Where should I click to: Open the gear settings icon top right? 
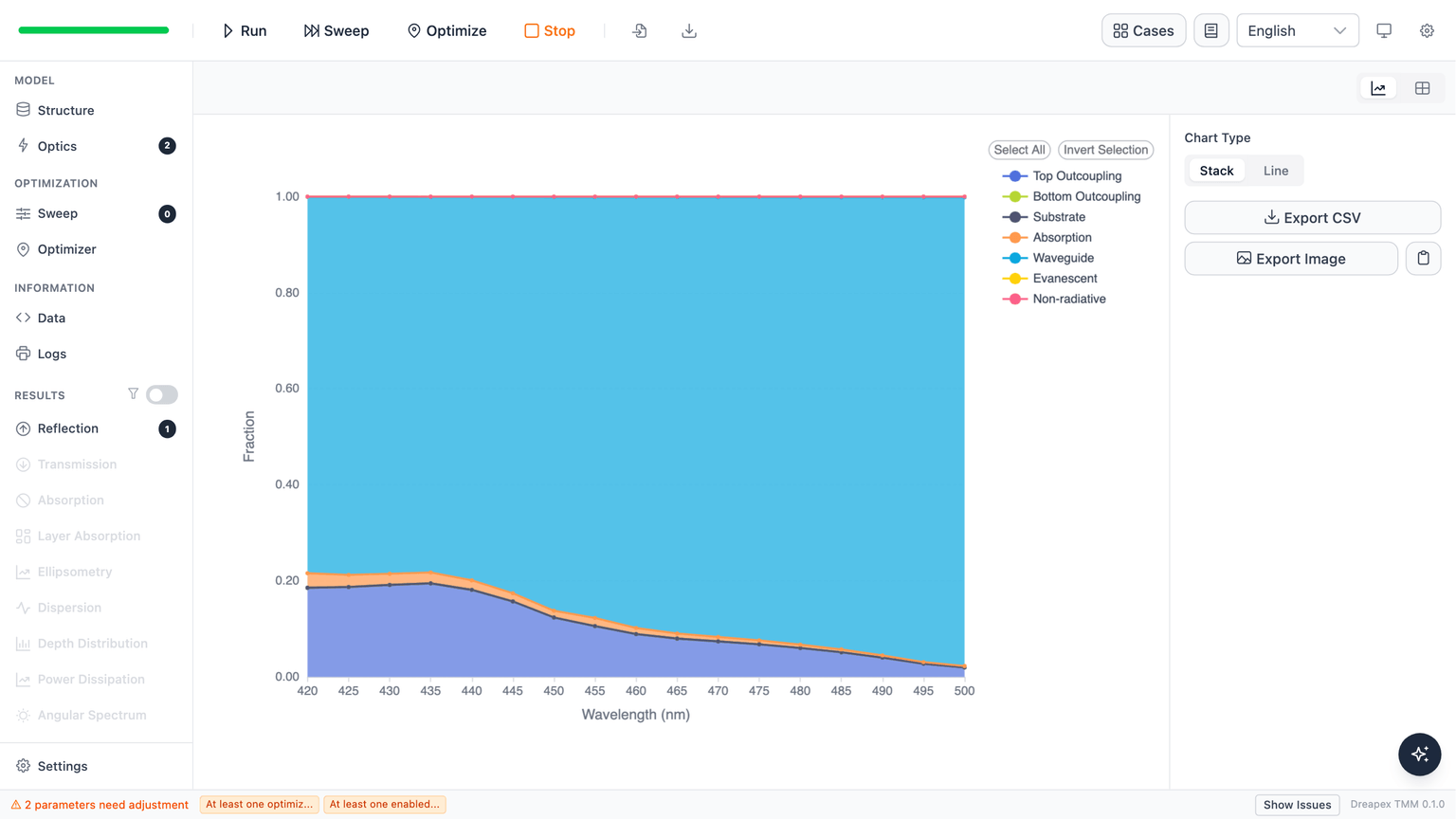click(x=1427, y=30)
